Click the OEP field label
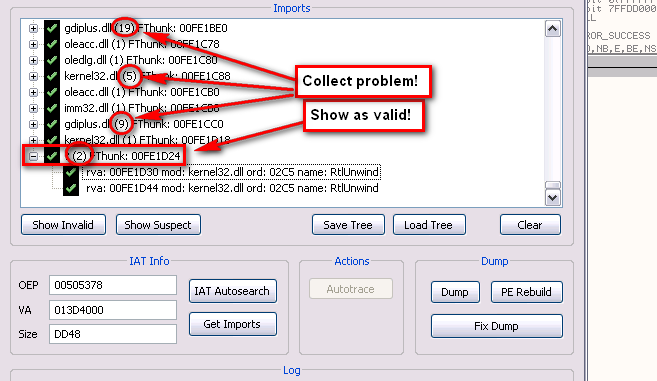Image resolution: width=657 pixels, height=381 pixels. click(x=28, y=285)
